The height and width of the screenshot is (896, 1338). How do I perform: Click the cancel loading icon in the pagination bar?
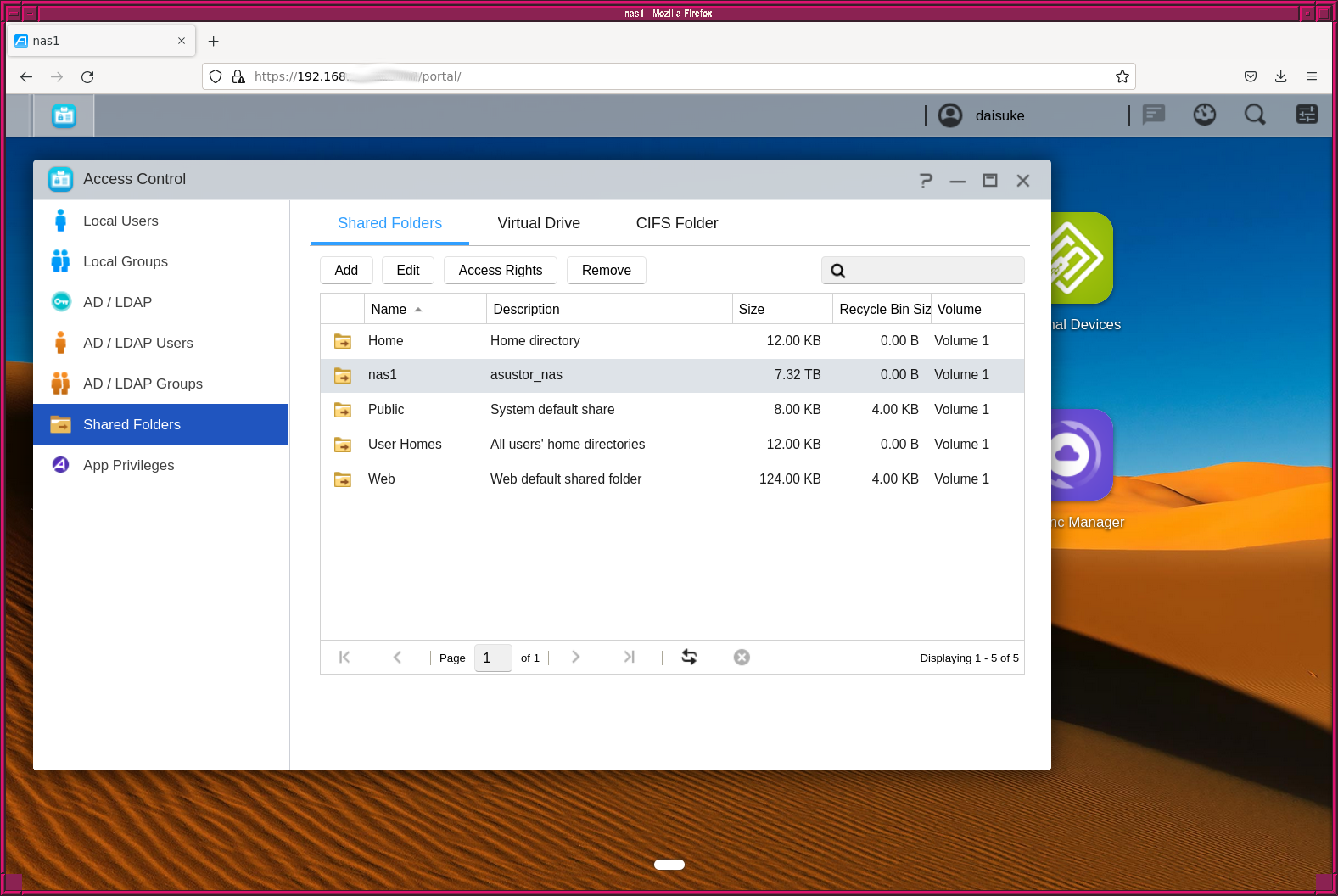(x=742, y=657)
